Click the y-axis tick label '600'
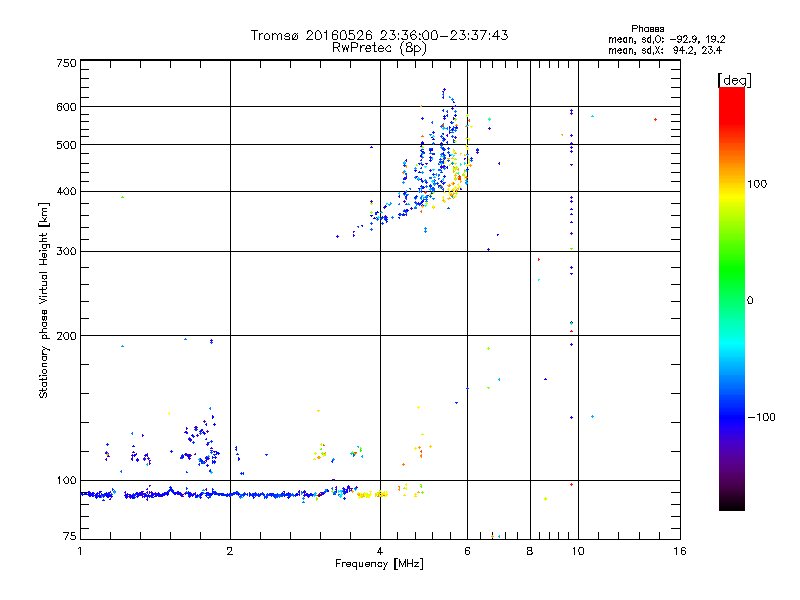Viewport: 800px width, 600px height. [x=67, y=107]
